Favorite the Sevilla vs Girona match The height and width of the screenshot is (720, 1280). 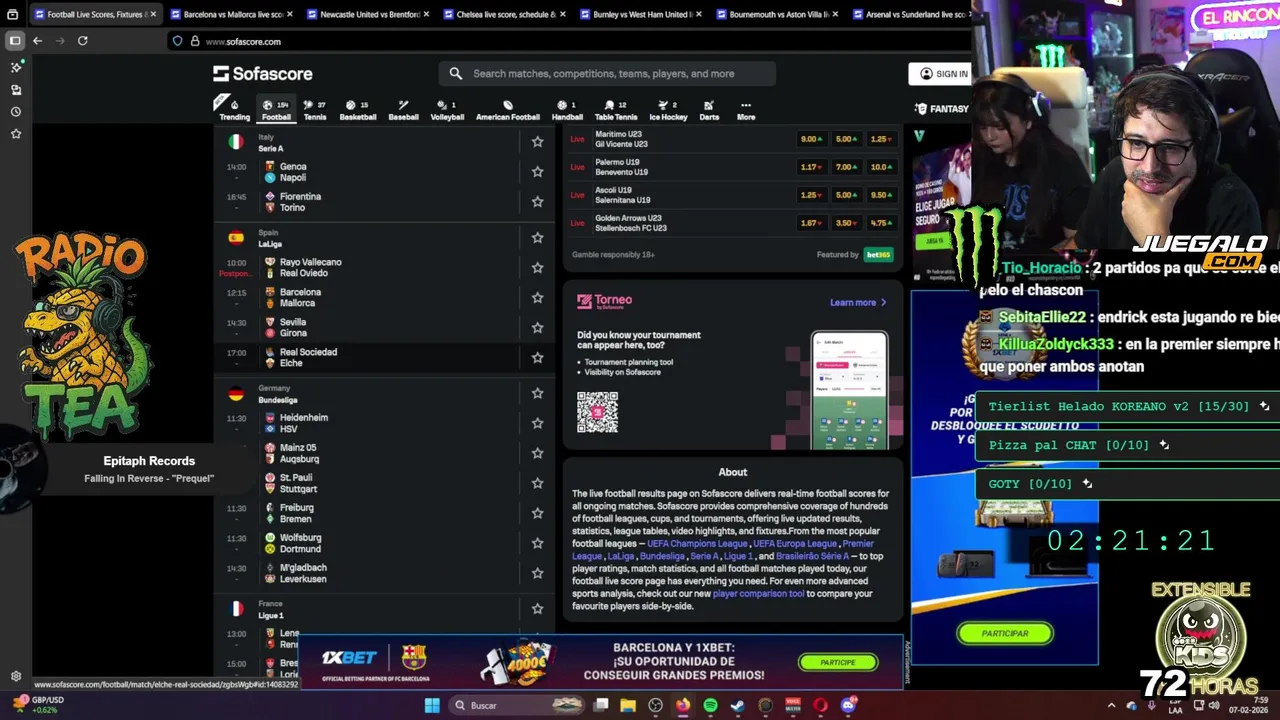coord(537,327)
